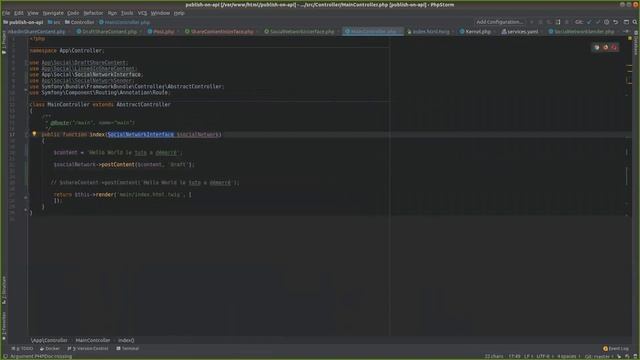This screenshot has height=360, width=640.
Task: Open the File menu
Action: pos(6,13)
